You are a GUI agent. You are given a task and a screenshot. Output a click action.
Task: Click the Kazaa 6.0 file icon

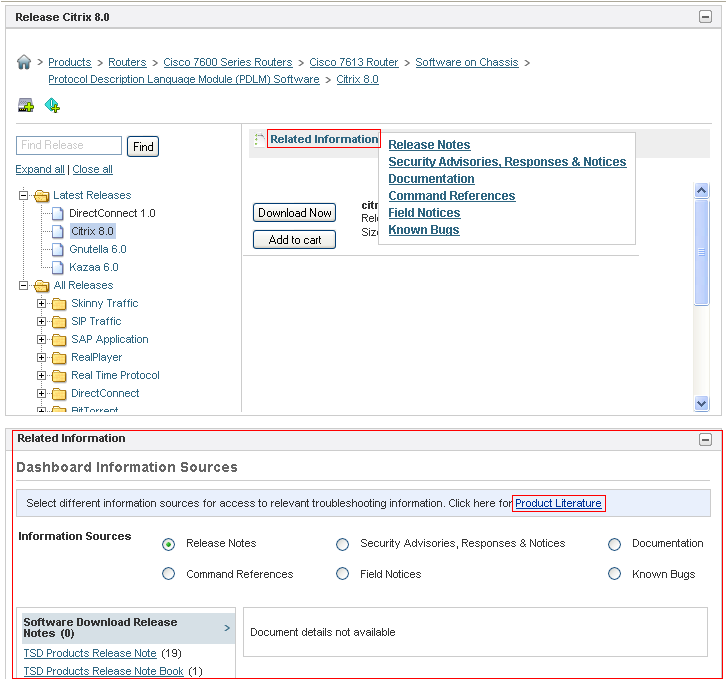[57, 267]
